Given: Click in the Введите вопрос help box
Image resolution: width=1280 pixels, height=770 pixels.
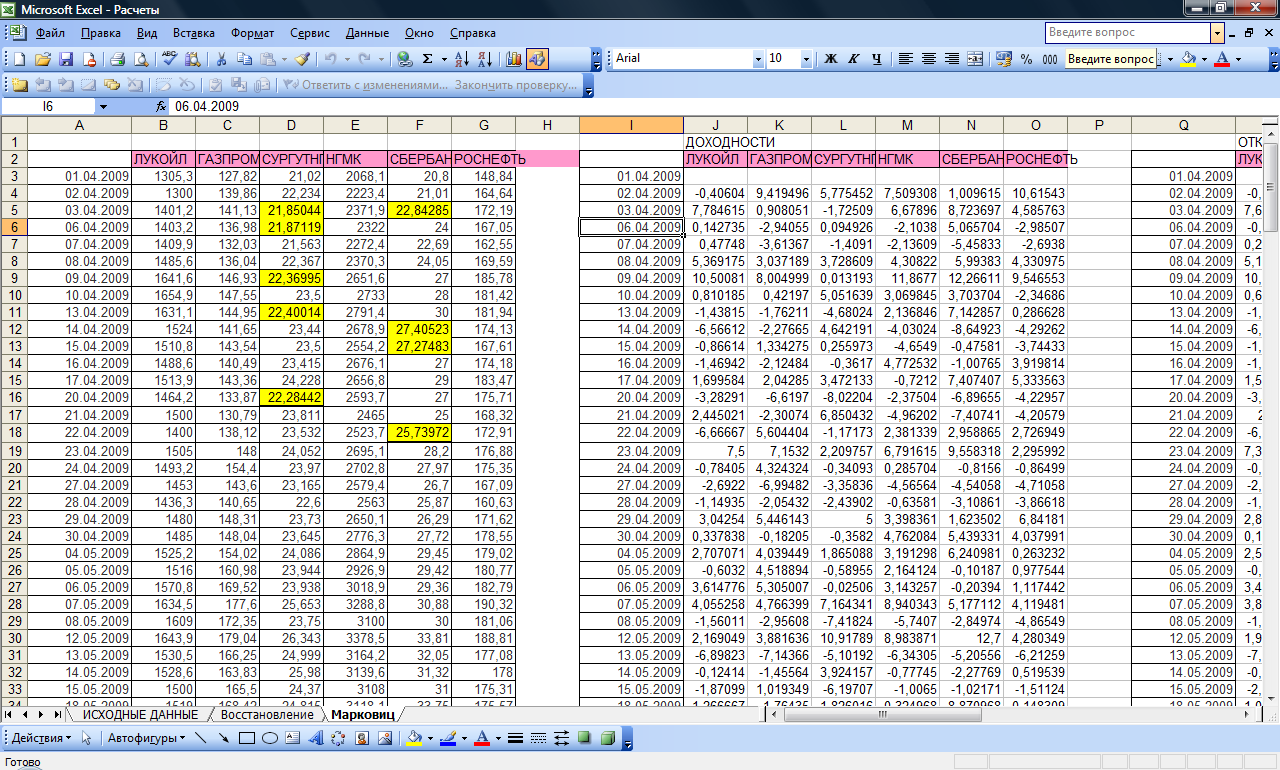Looking at the screenshot, I should click(x=1128, y=33).
